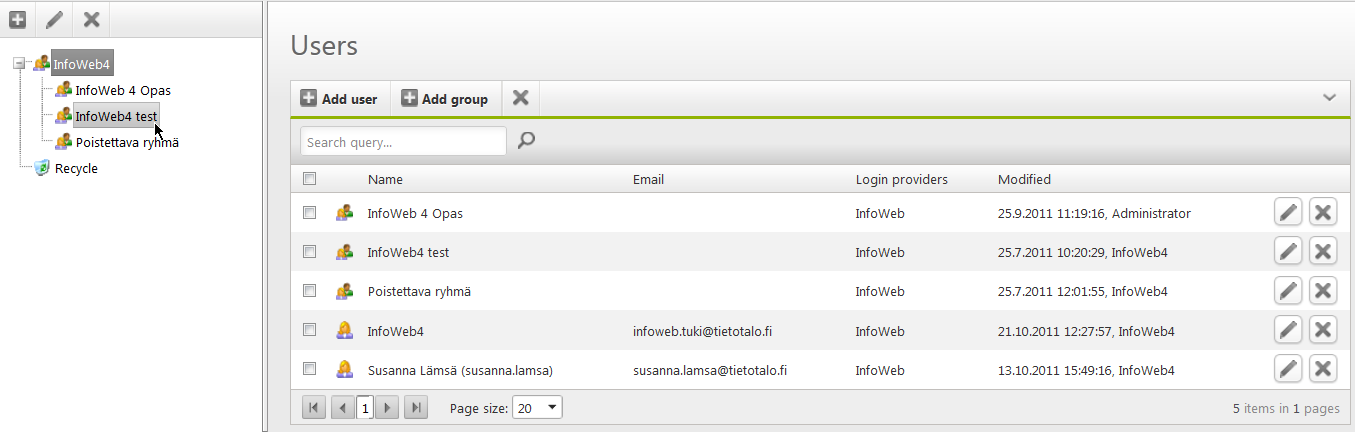Click the Recycle bin icon in the tree
The width and height of the screenshot is (1355, 432).
(41, 168)
